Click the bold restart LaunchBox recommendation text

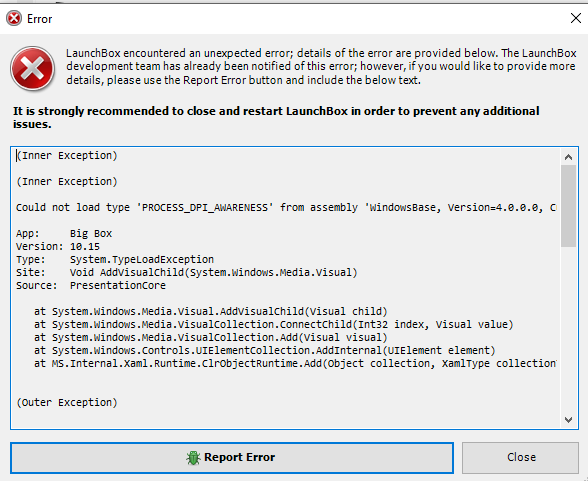(x=276, y=117)
